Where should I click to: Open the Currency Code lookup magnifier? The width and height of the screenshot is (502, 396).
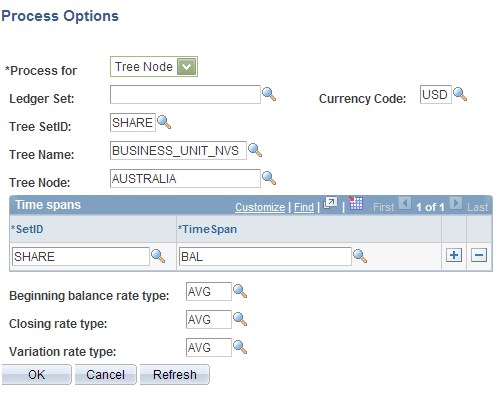460,94
